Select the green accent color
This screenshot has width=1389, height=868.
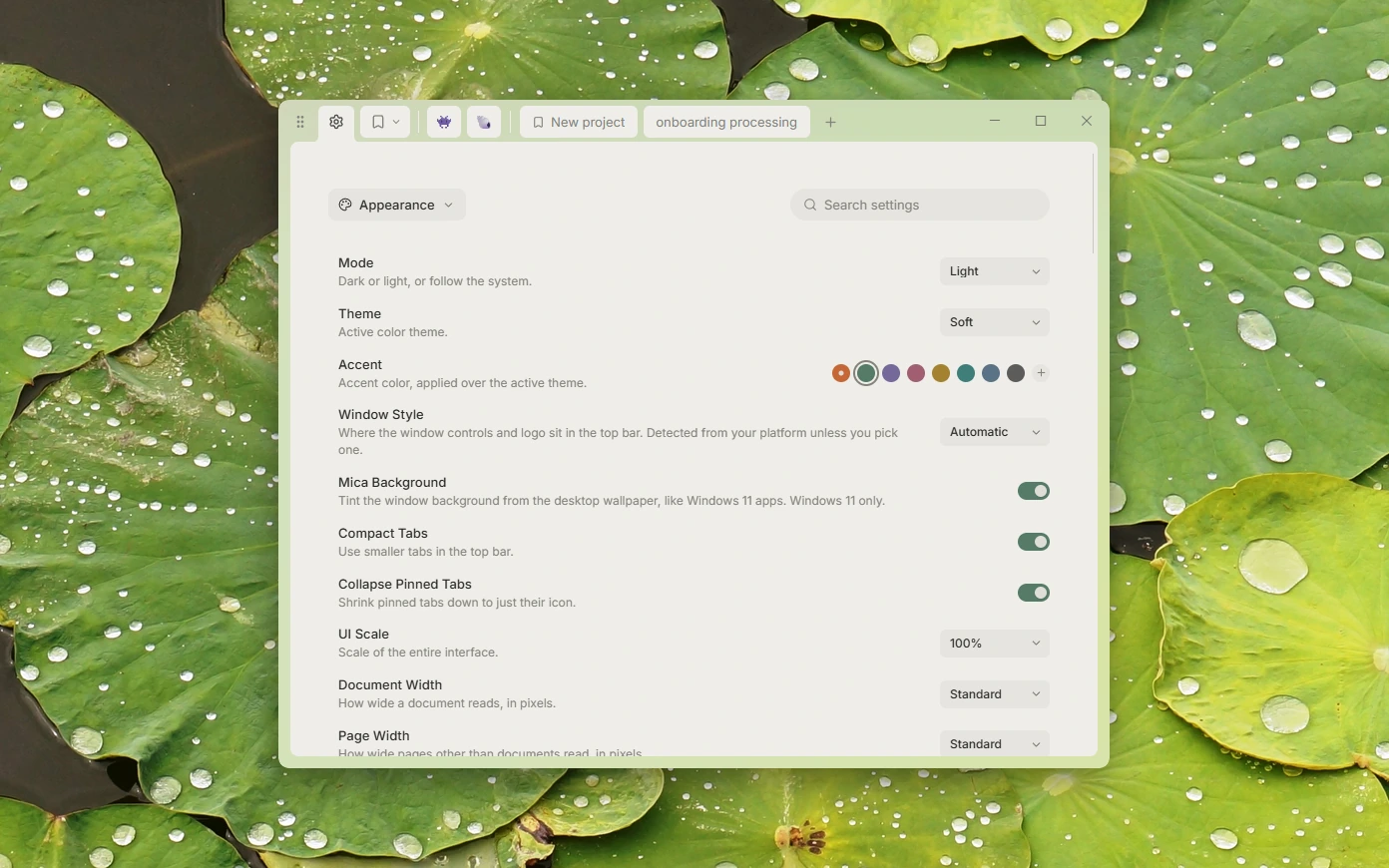tap(866, 373)
